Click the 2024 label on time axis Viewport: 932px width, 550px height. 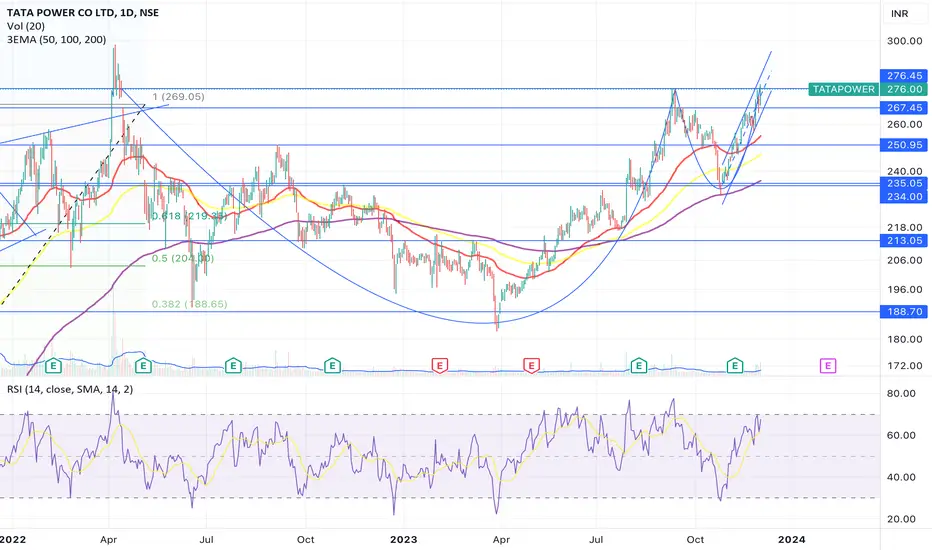(x=792, y=540)
